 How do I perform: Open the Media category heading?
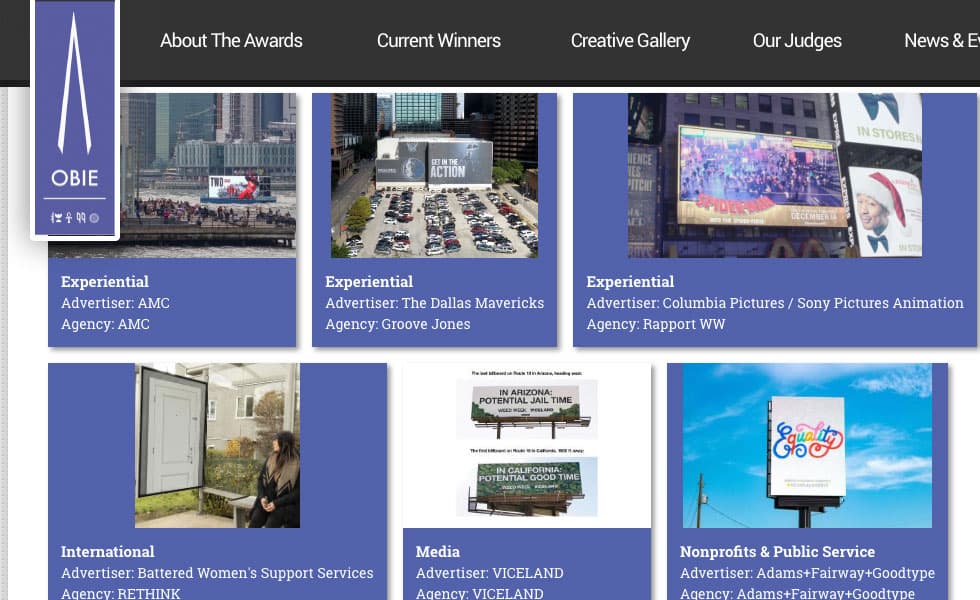click(x=438, y=552)
